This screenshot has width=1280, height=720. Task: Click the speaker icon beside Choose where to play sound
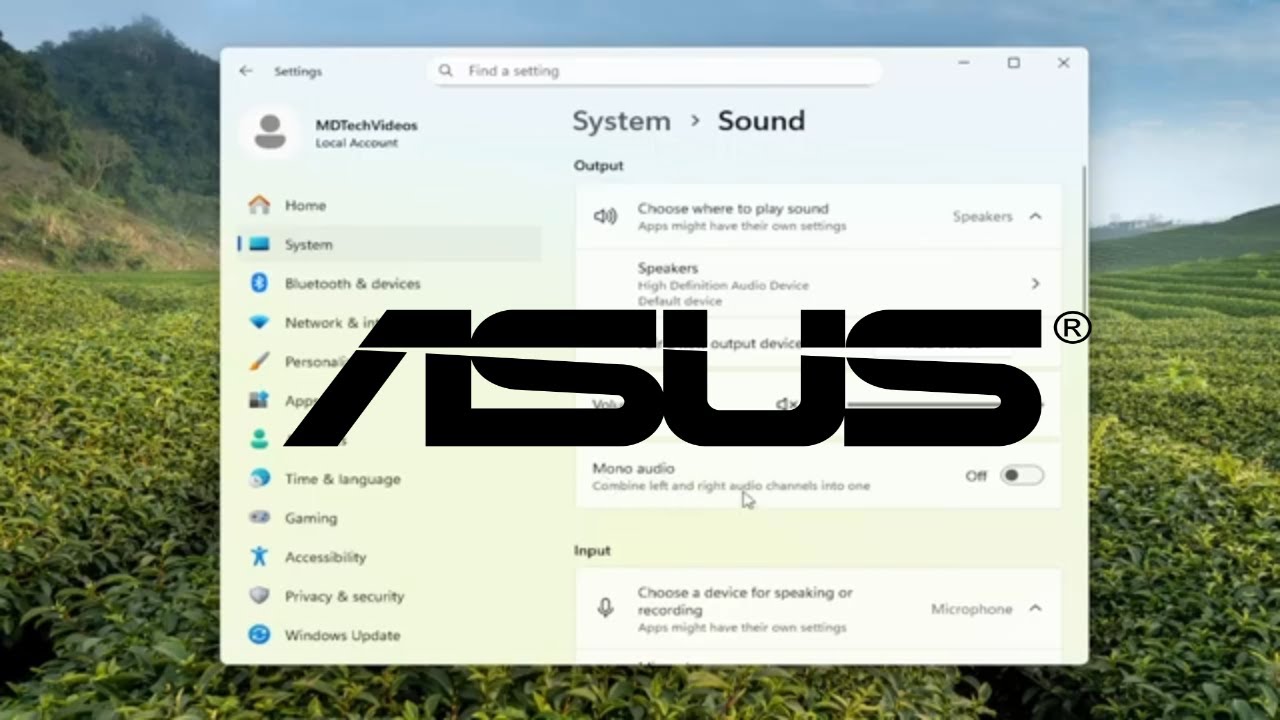(x=605, y=216)
